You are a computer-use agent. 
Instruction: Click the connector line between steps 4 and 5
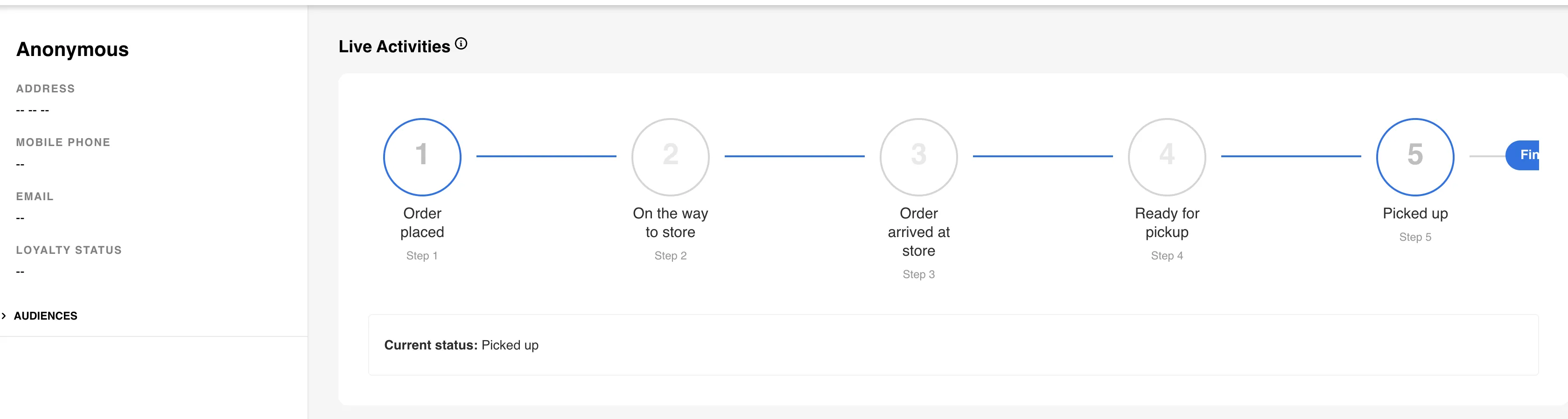point(1291,156)
